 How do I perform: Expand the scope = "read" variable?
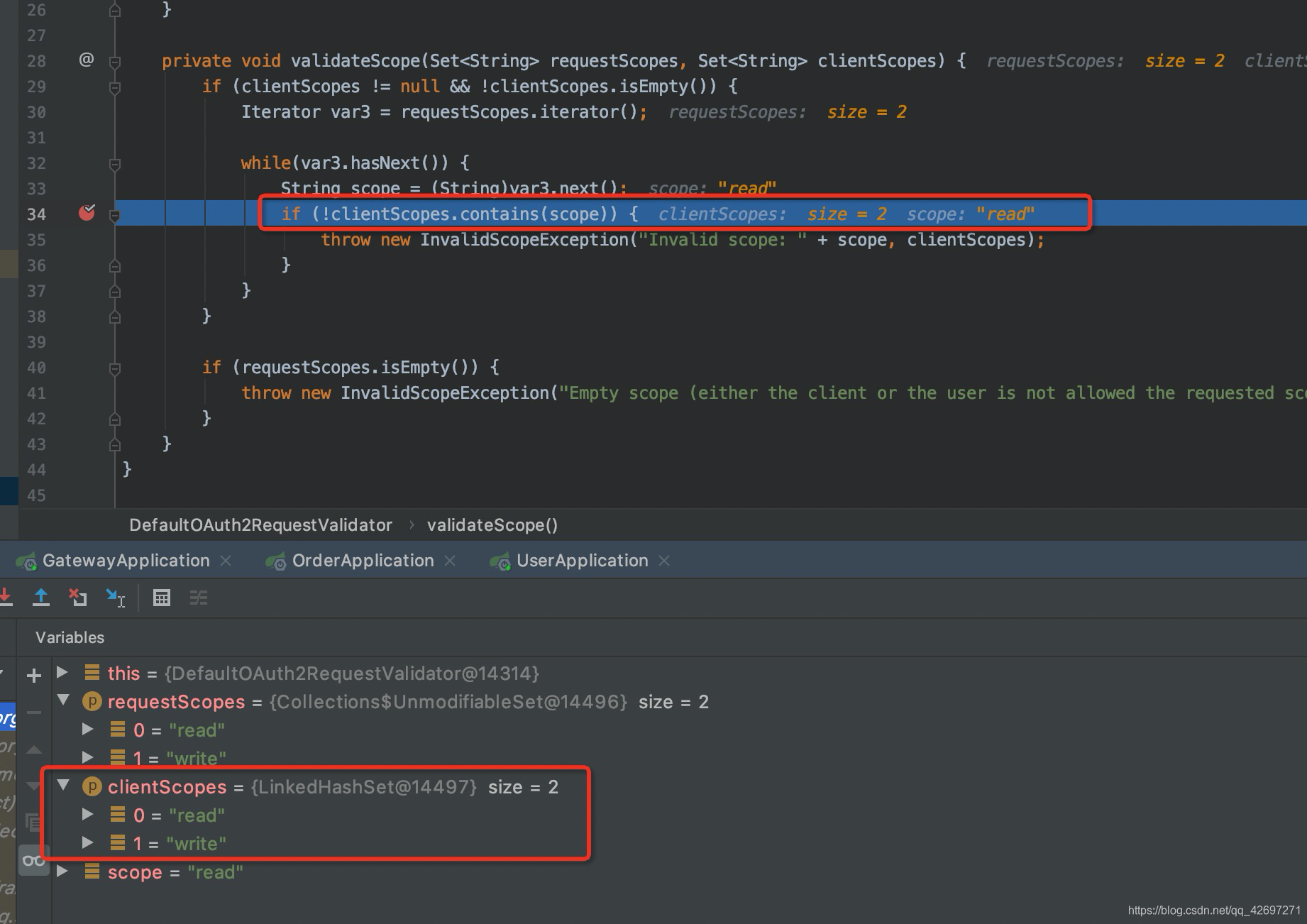(x=62, y=870)
